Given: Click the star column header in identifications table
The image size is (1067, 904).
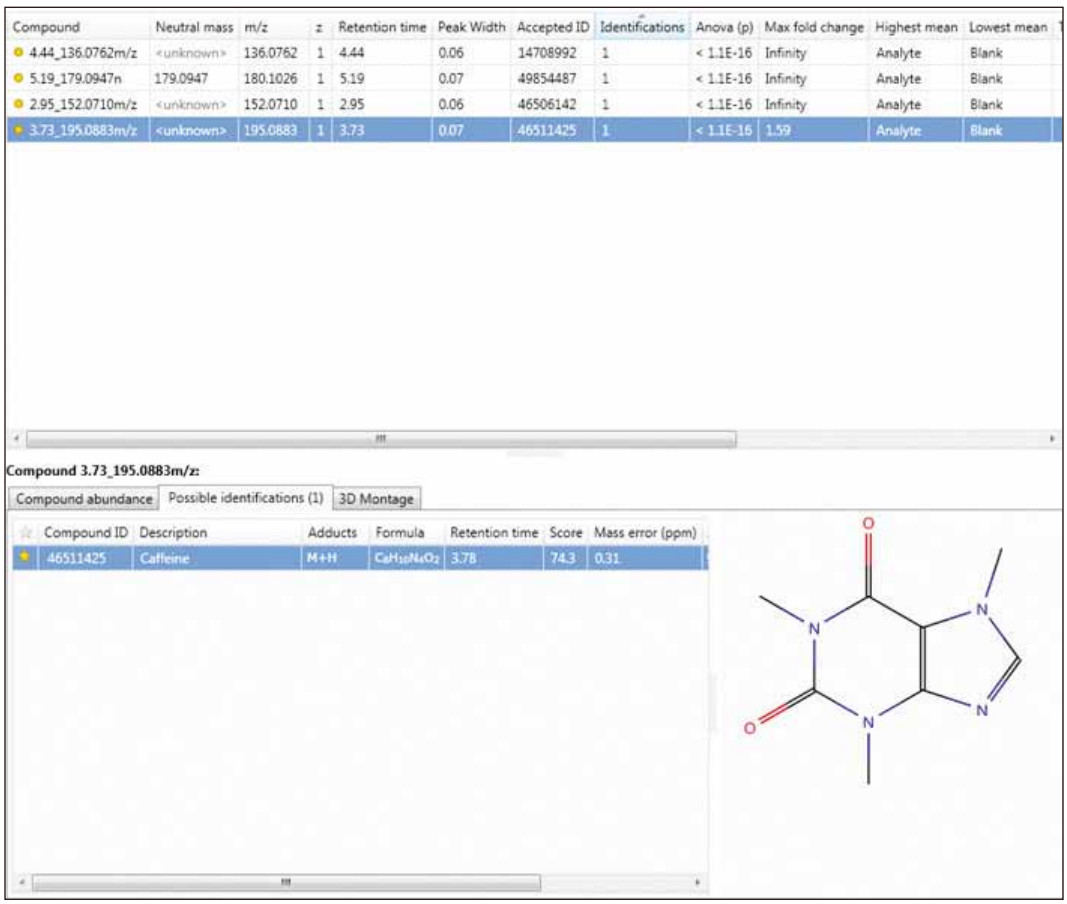Looking at the screenshot, I should click(x=26, y=533).
